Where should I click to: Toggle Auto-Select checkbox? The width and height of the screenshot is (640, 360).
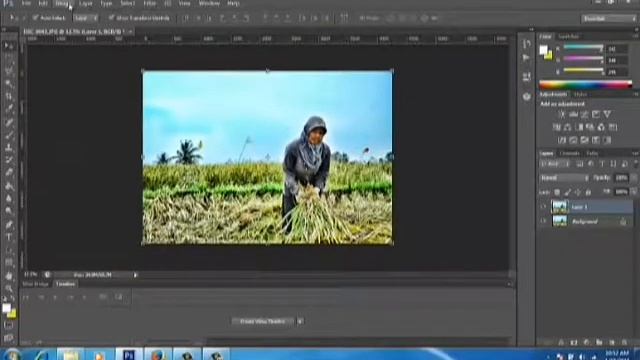[36, 18]
